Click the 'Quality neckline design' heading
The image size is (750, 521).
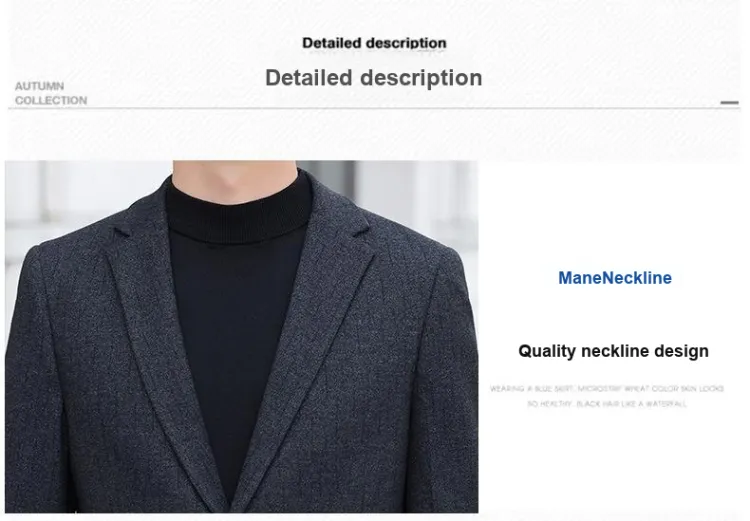click(x=613, y=351)
